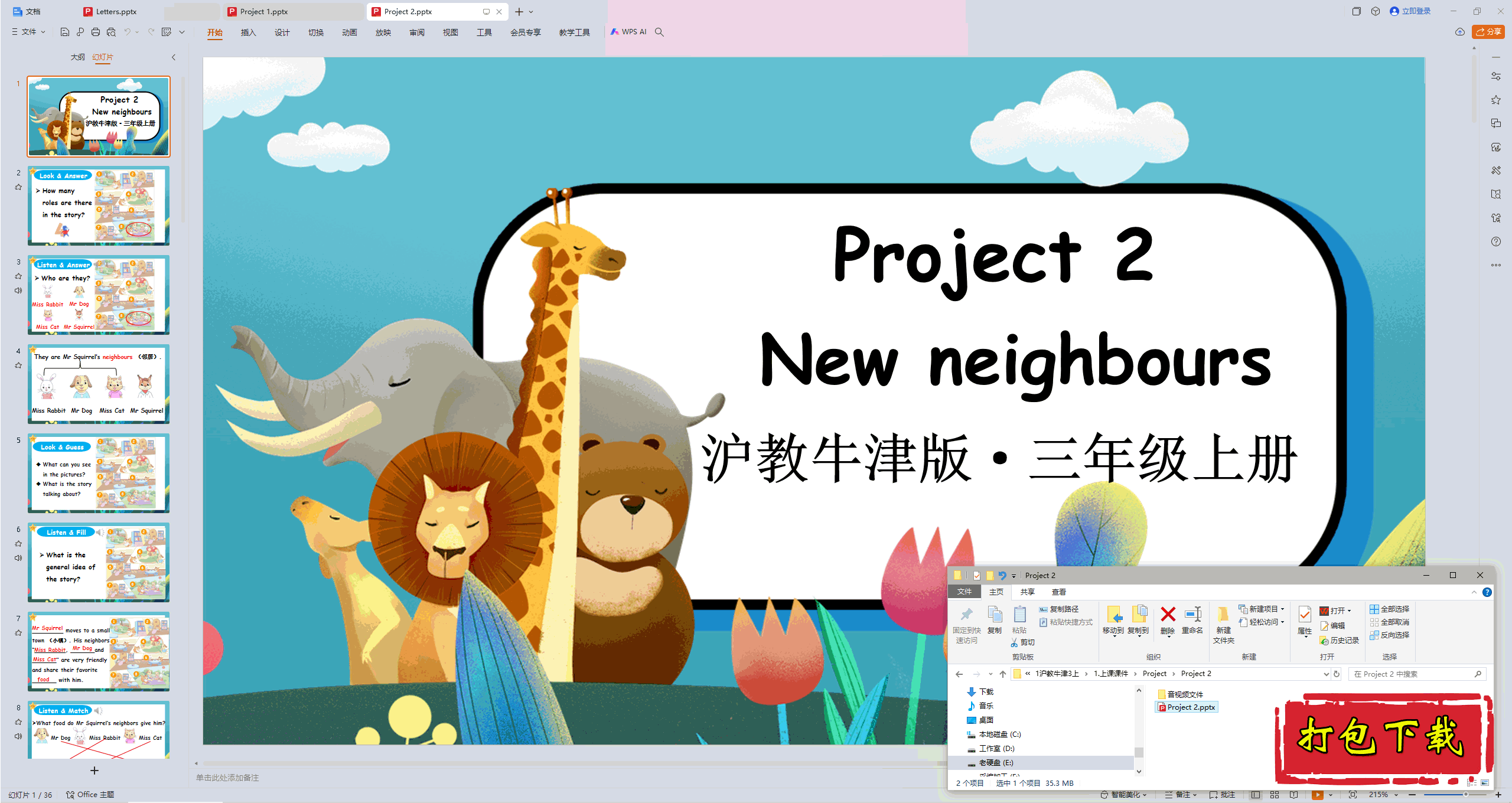The height and width of the screenshot is (803, 1512).
Task: Click 复制 copy icon in Explorer ribbon
Action: [x=995, y=620]
